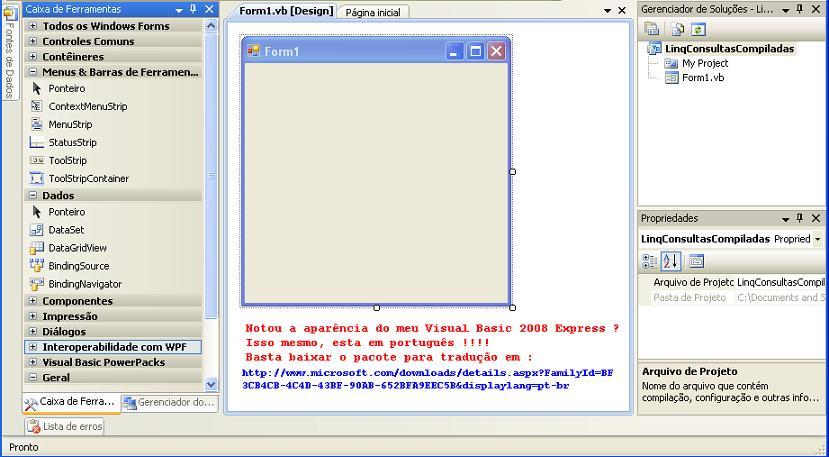Image resolution: width=829 pixels, height=457 pixels.
Task: Click LinqConsultasCompiladas project icon
Action: (655, 49)
